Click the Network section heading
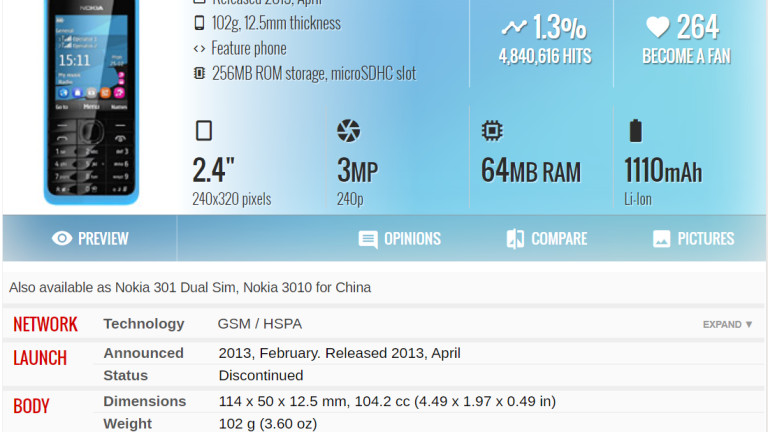The width and height of the screenshot is (768, 432). click(x=45, y=324)
